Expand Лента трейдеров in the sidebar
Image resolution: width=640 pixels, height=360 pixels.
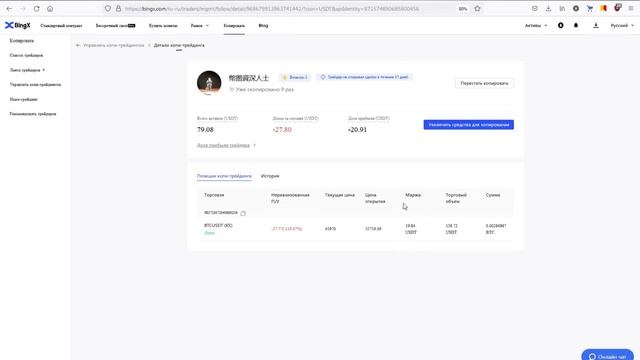tap(27, 70)
